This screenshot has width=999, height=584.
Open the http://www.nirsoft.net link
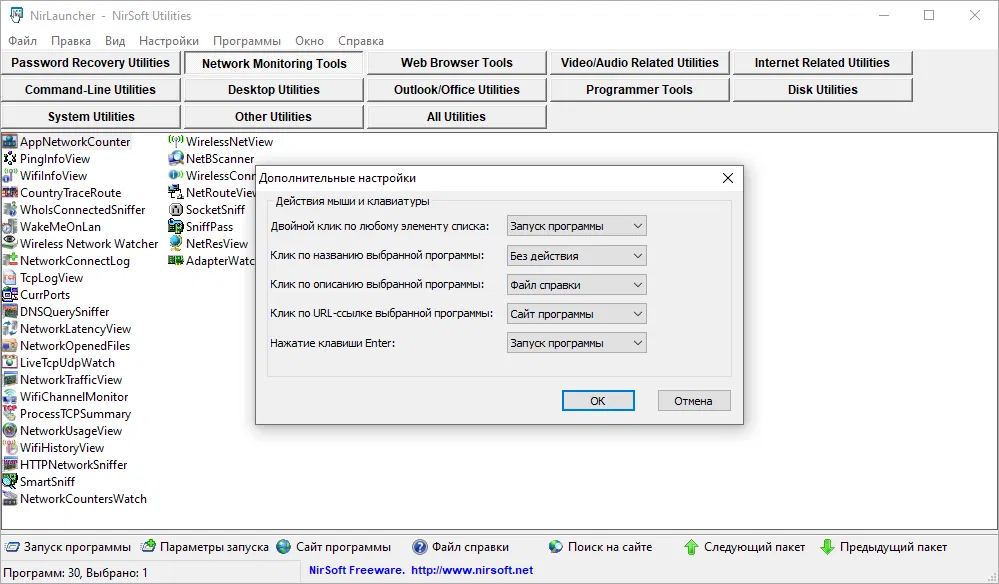pos(472,570)
